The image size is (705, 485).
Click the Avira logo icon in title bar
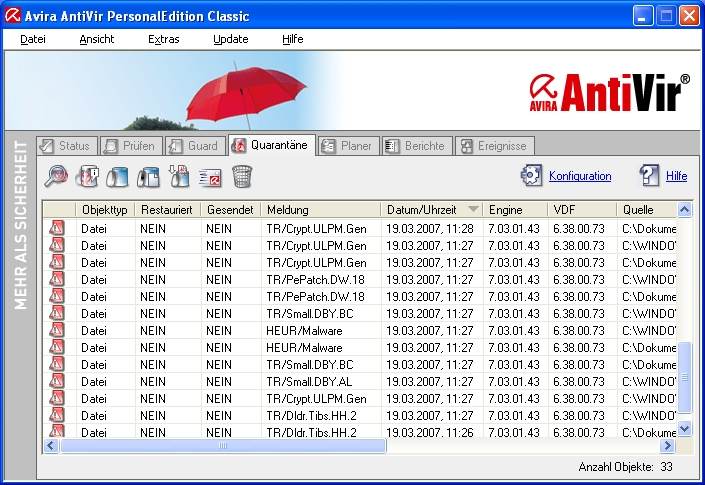13,15
